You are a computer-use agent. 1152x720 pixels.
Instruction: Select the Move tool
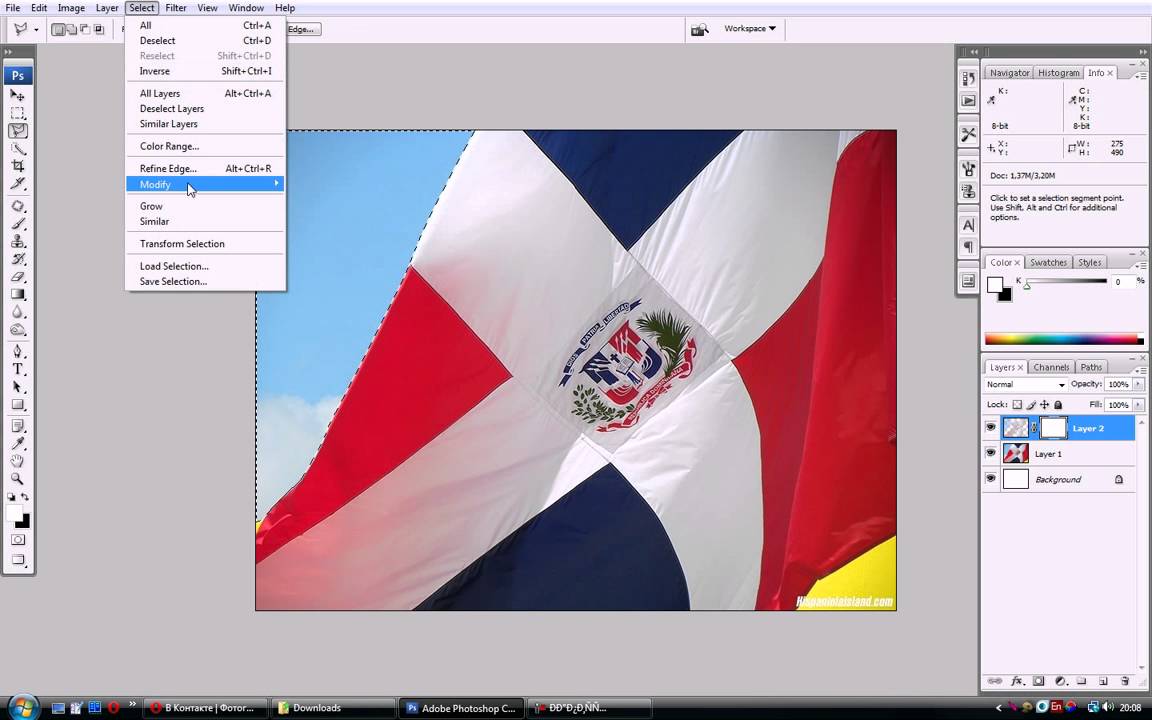point(18,95)
